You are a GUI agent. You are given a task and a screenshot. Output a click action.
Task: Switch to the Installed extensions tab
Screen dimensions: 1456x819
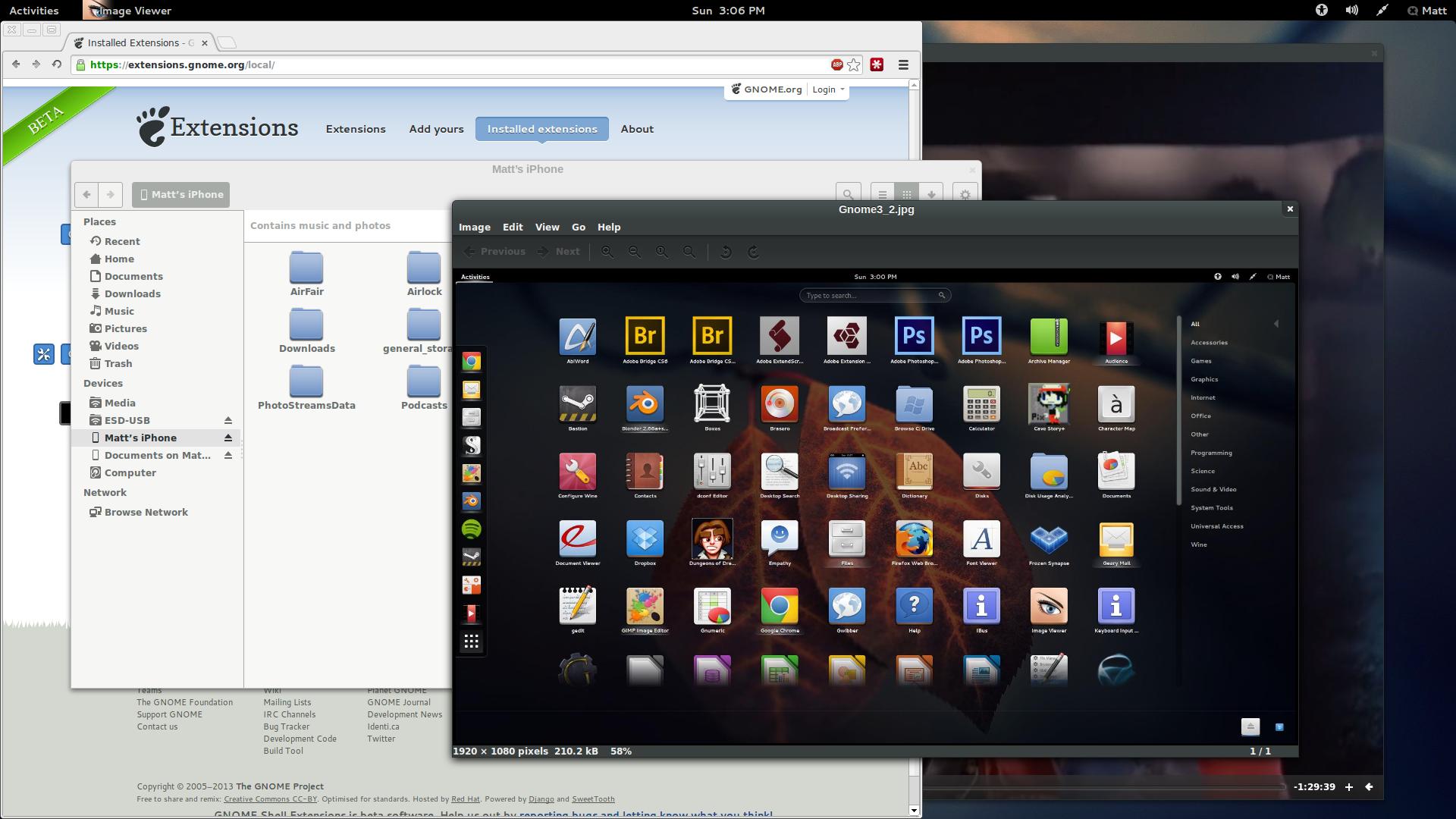[542, 129]
